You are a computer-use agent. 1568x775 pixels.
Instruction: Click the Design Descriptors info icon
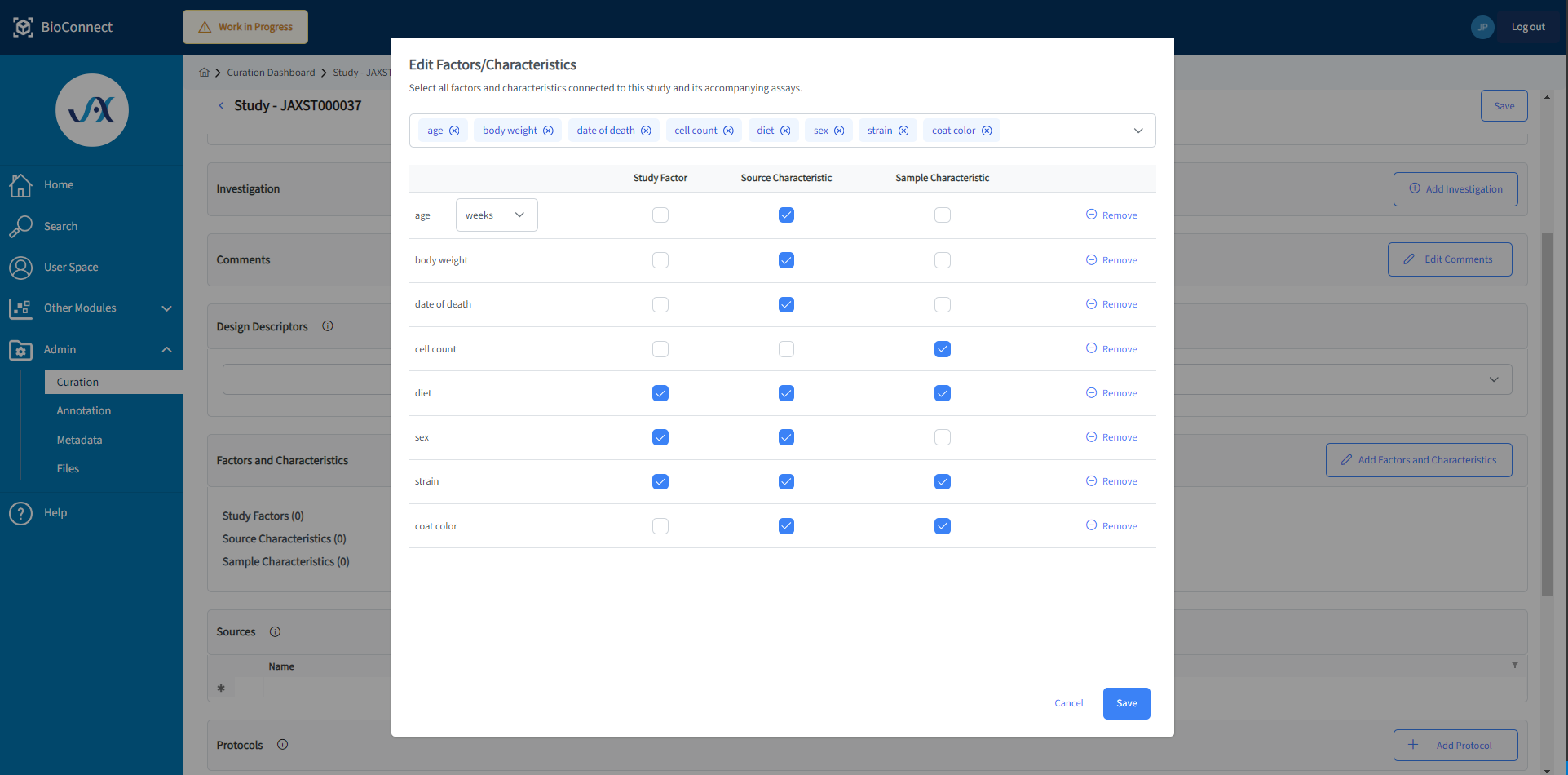click(327, 325)
